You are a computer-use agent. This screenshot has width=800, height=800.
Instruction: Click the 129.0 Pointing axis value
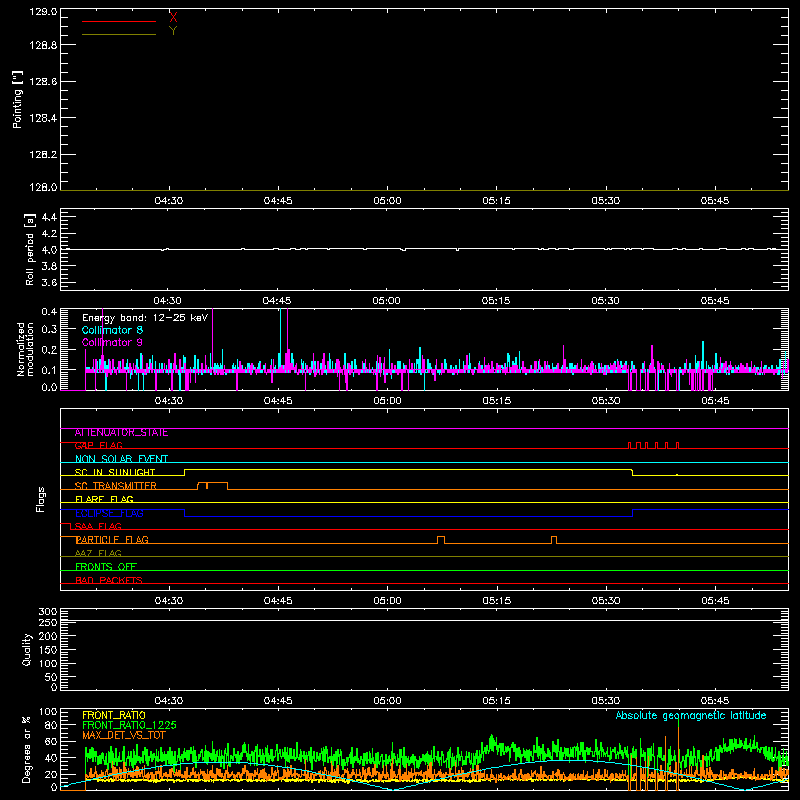(43, 12)
